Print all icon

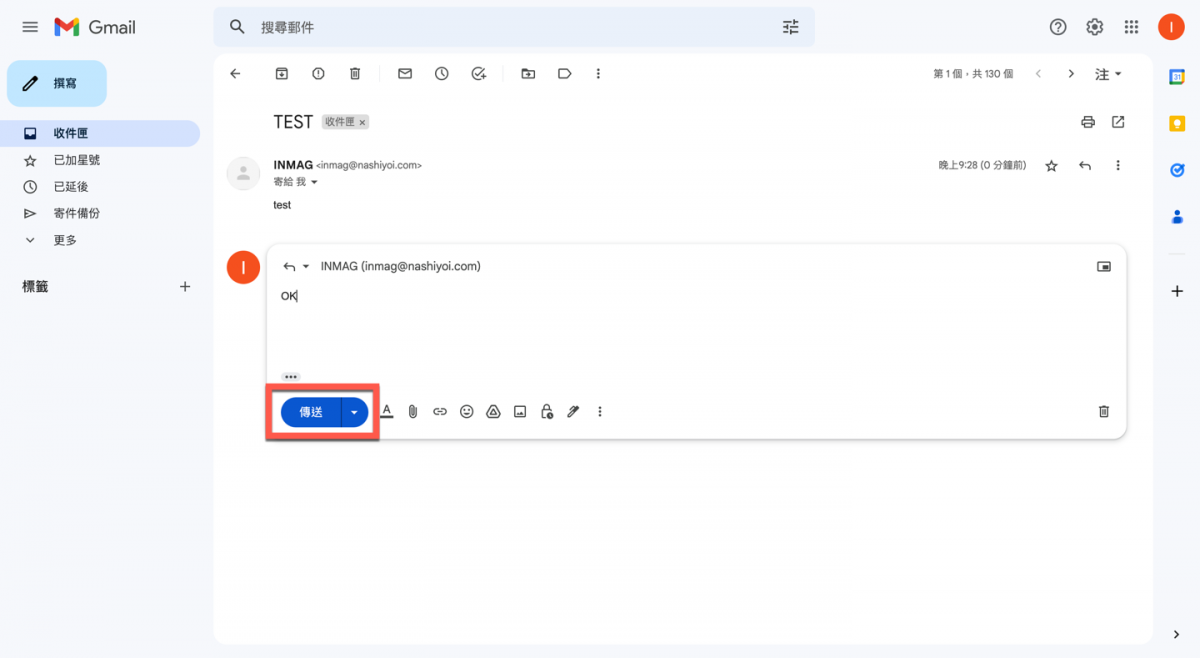1088,122
